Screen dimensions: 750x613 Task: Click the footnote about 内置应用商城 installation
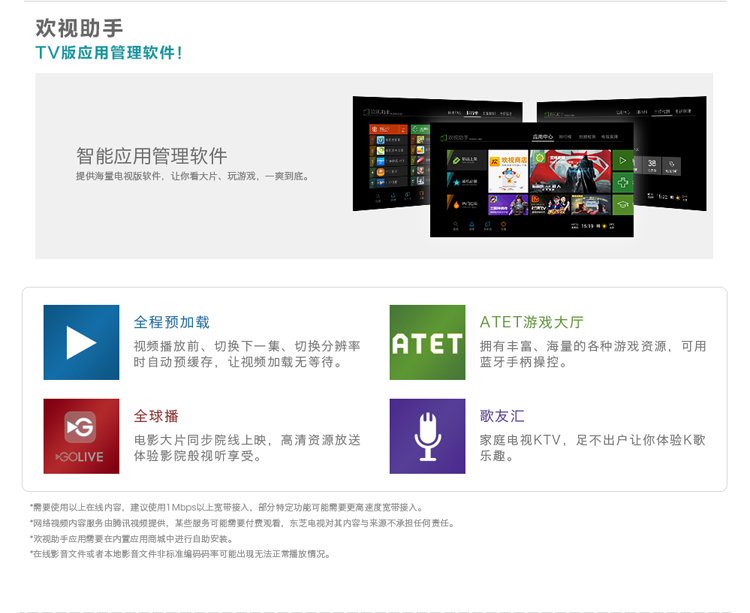coord(132,539)
